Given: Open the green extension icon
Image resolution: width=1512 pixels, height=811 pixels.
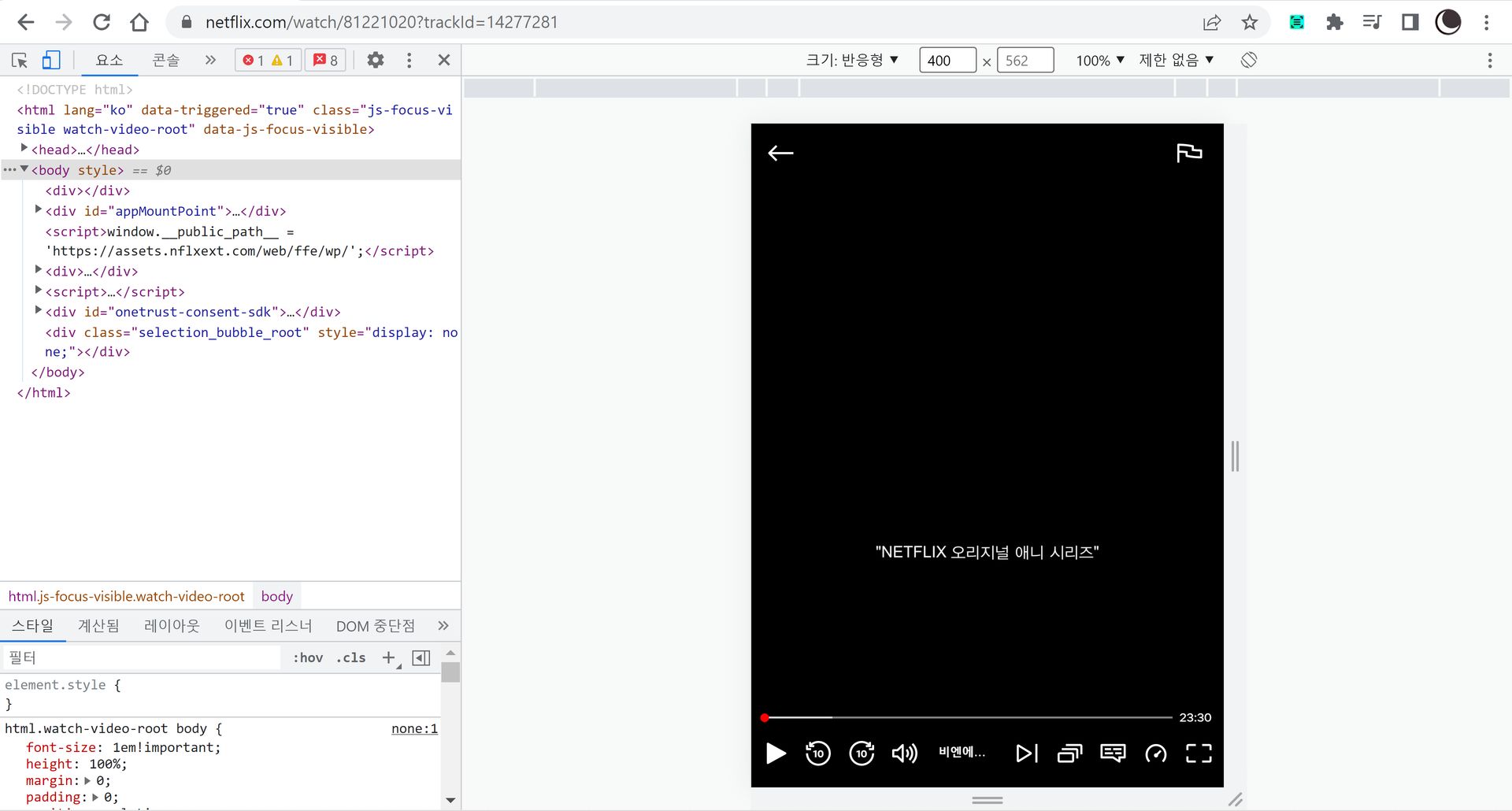Looking at the screenshot, I should 1297,22.
